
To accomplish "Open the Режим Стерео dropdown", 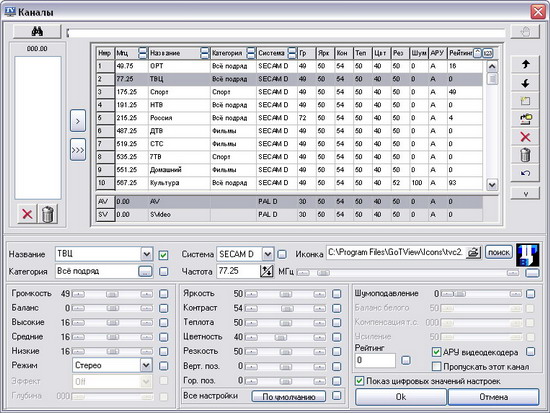I will 146,365.
